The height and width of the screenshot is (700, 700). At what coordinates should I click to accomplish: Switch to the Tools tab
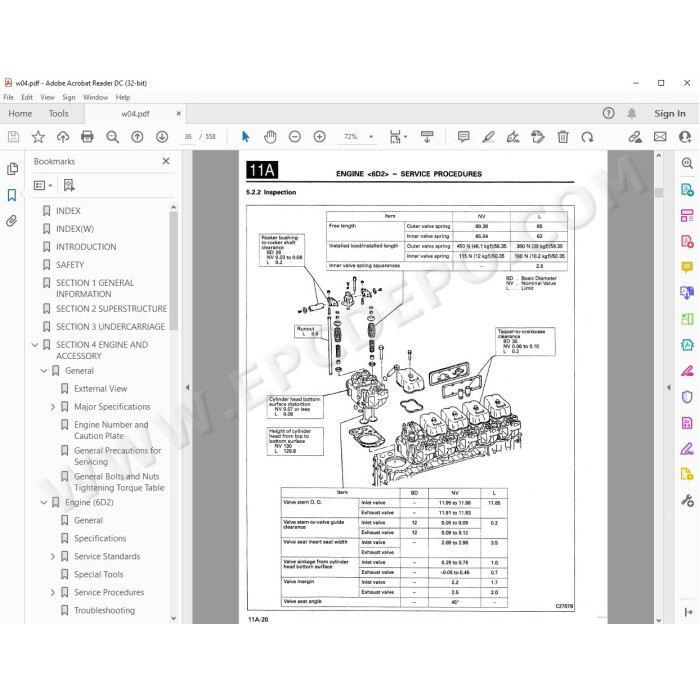pos(58,113)
